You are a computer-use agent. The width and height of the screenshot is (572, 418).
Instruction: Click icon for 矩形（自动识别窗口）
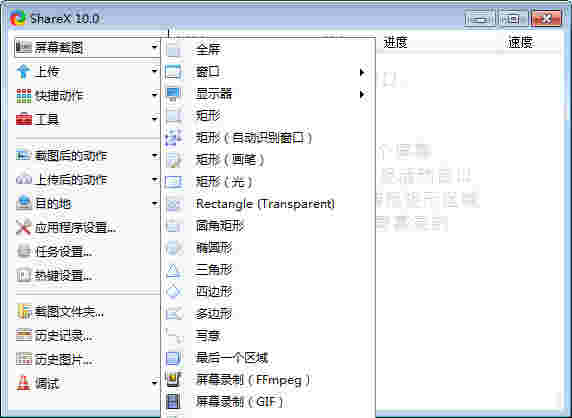[x=173, y=138]
